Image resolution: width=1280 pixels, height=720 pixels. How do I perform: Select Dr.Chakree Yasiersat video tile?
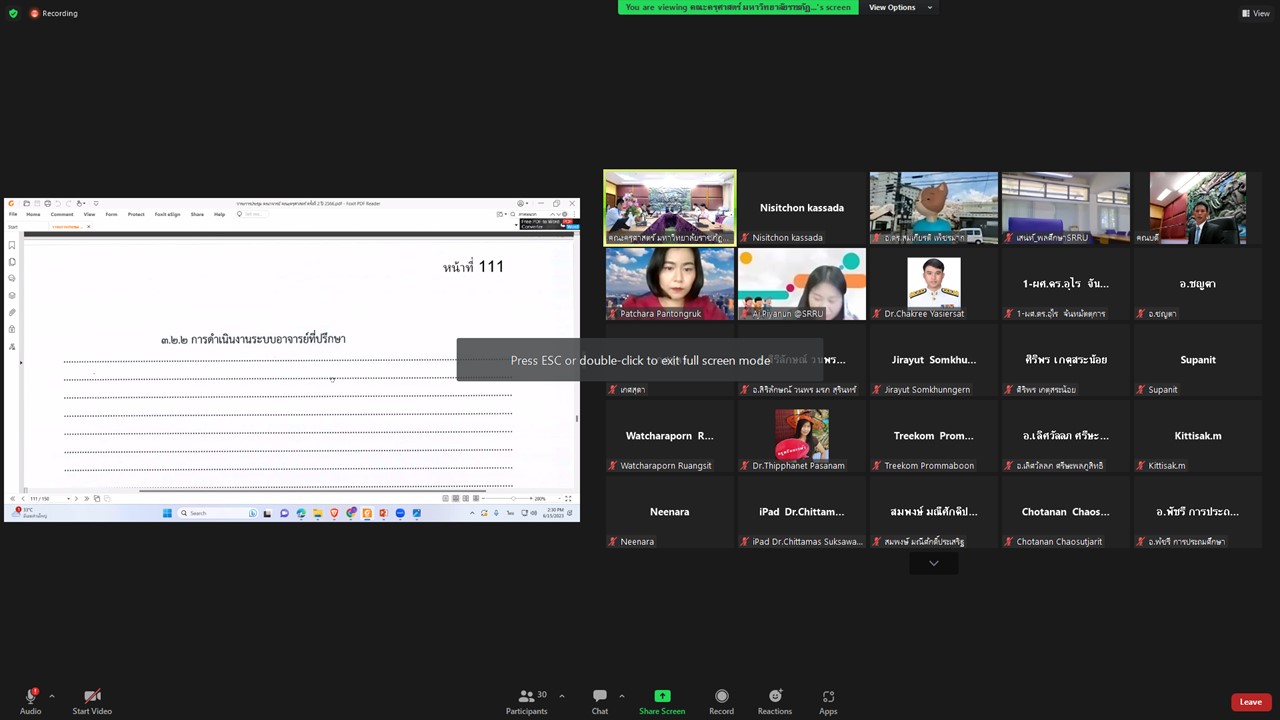pyautogui.click(x=933, y=284)
